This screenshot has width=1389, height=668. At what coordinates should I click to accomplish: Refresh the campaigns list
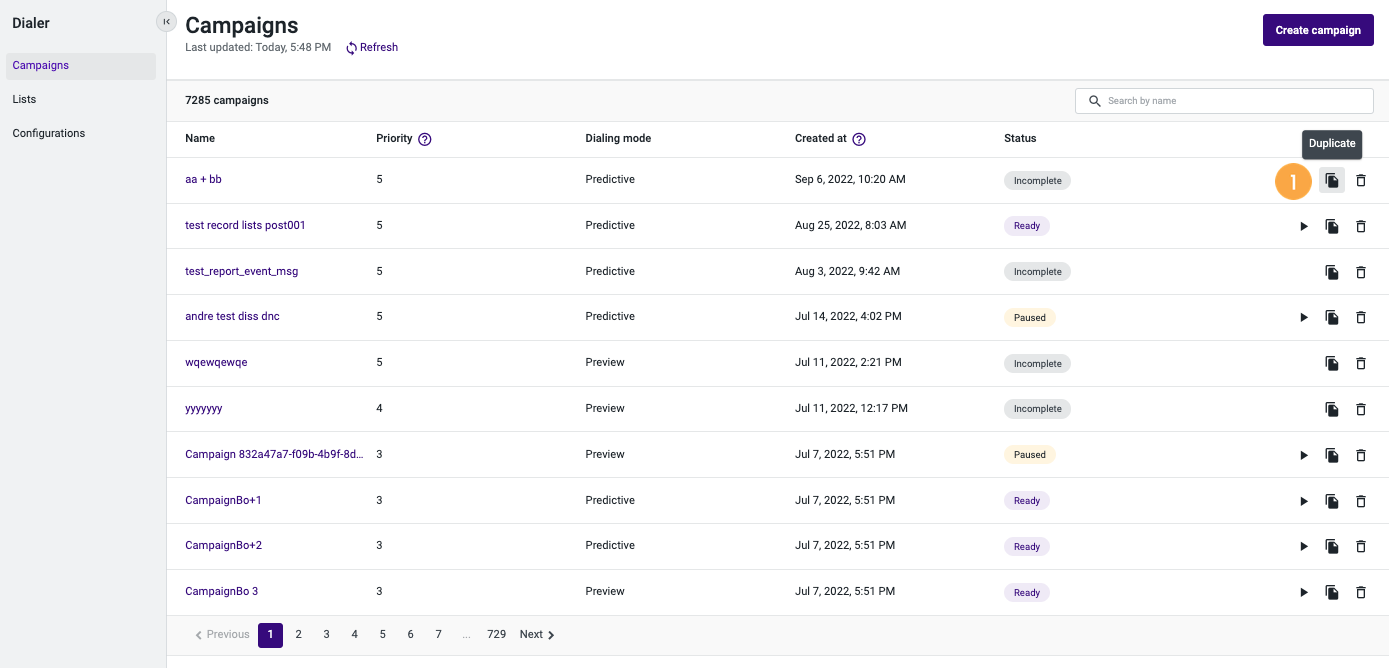pyautogui.click(x=371, y=47)
